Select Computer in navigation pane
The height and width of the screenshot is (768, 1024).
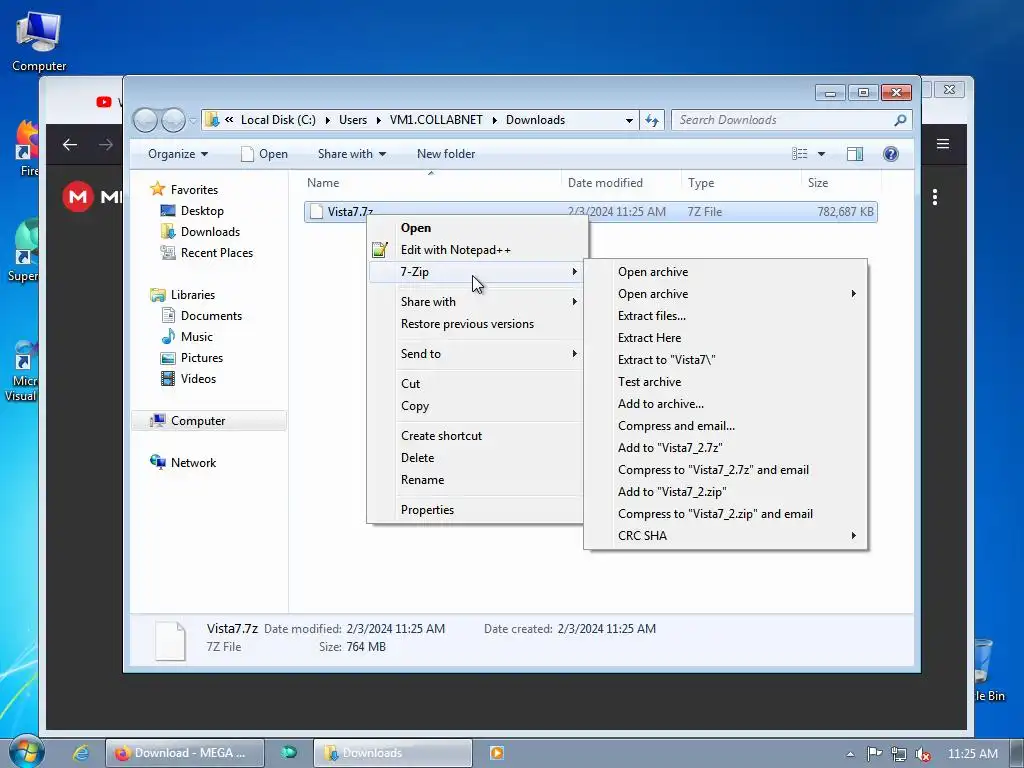(209, 421)
